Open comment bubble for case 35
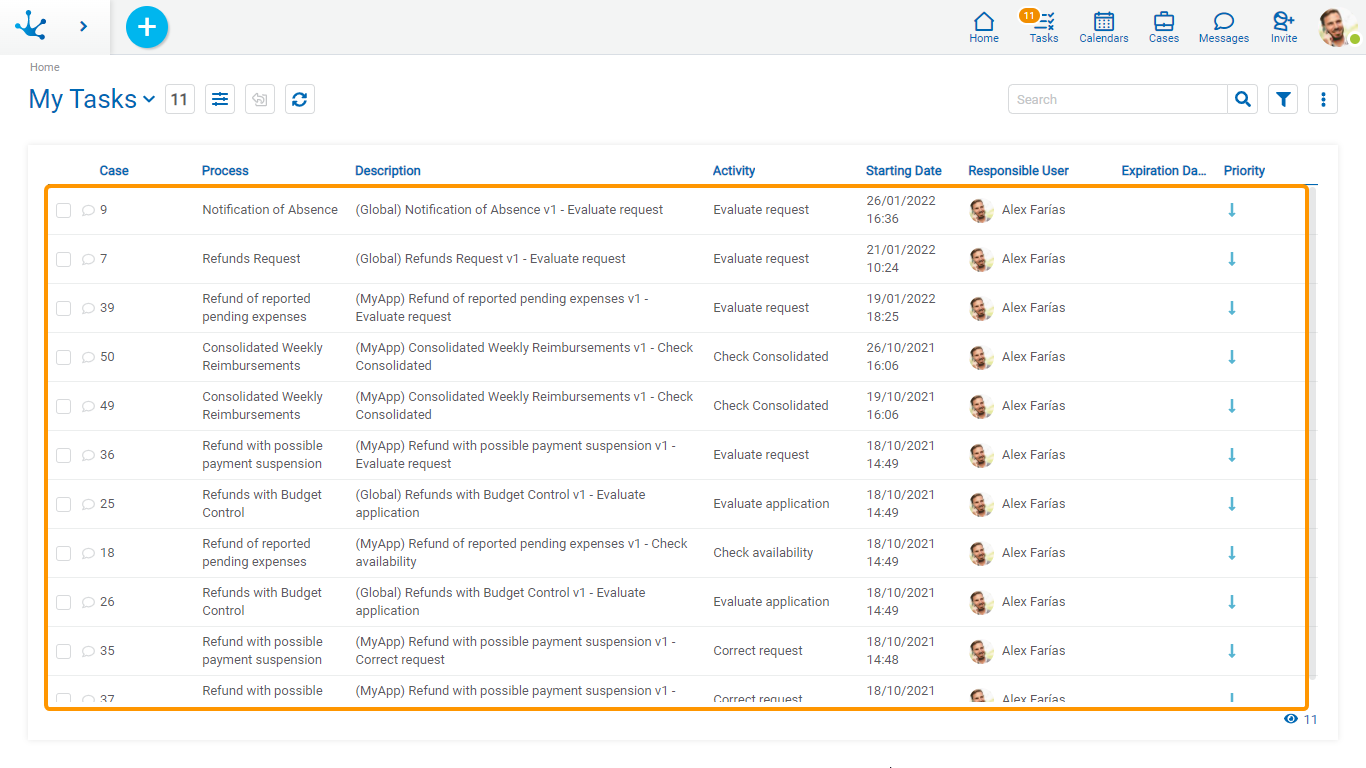1366x768 pixels. (x=88, y=651)
